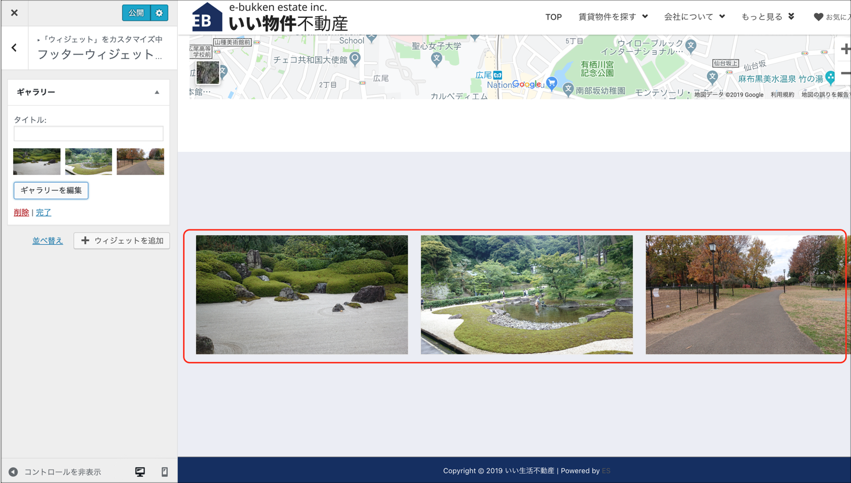Switch to mobile preview icon
Screen dimensions: 851x483
pyautogui.click(x=165, y=472)
